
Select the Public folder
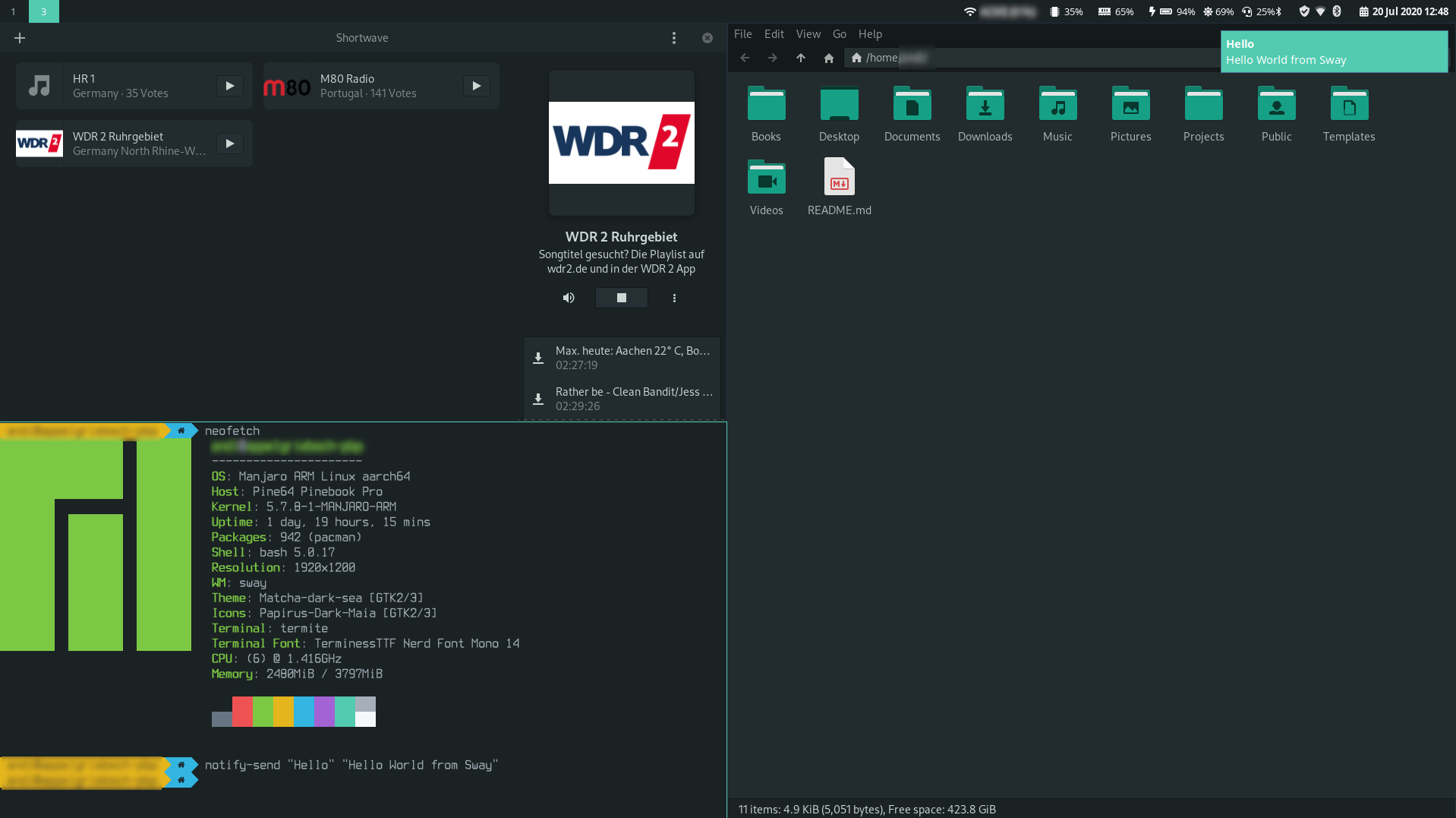pos(1277,114)
